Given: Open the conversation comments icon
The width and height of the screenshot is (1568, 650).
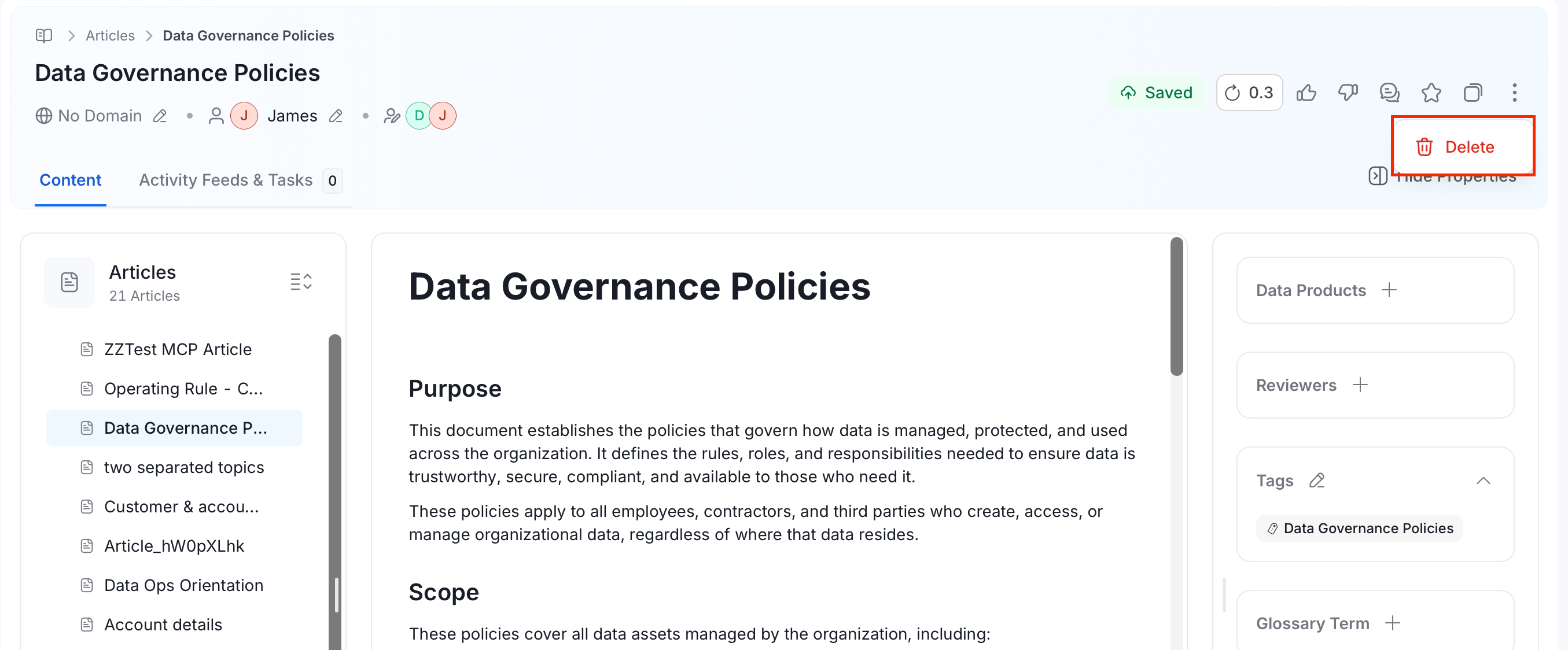Looking at the screenshot, I should coord(1389,93).
